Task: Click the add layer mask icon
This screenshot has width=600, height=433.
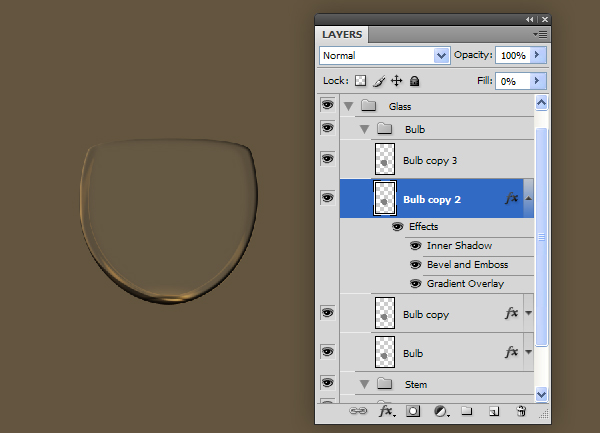Action: pos(413,411)
